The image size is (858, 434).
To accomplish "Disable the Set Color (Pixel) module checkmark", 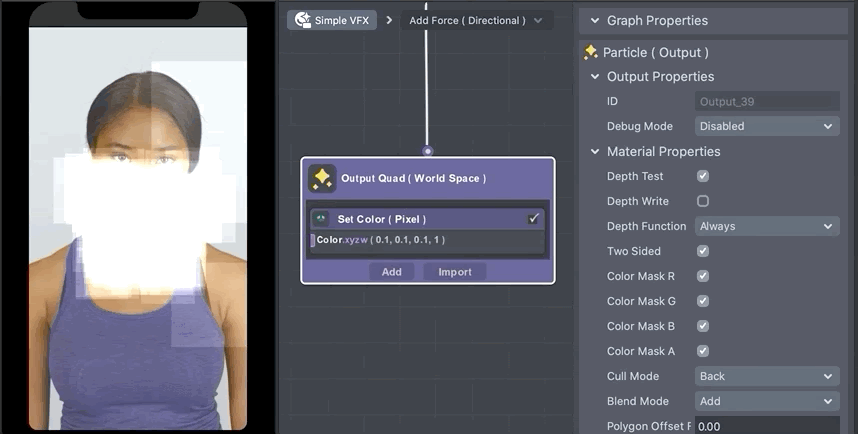I will click(x=534, y=219).
